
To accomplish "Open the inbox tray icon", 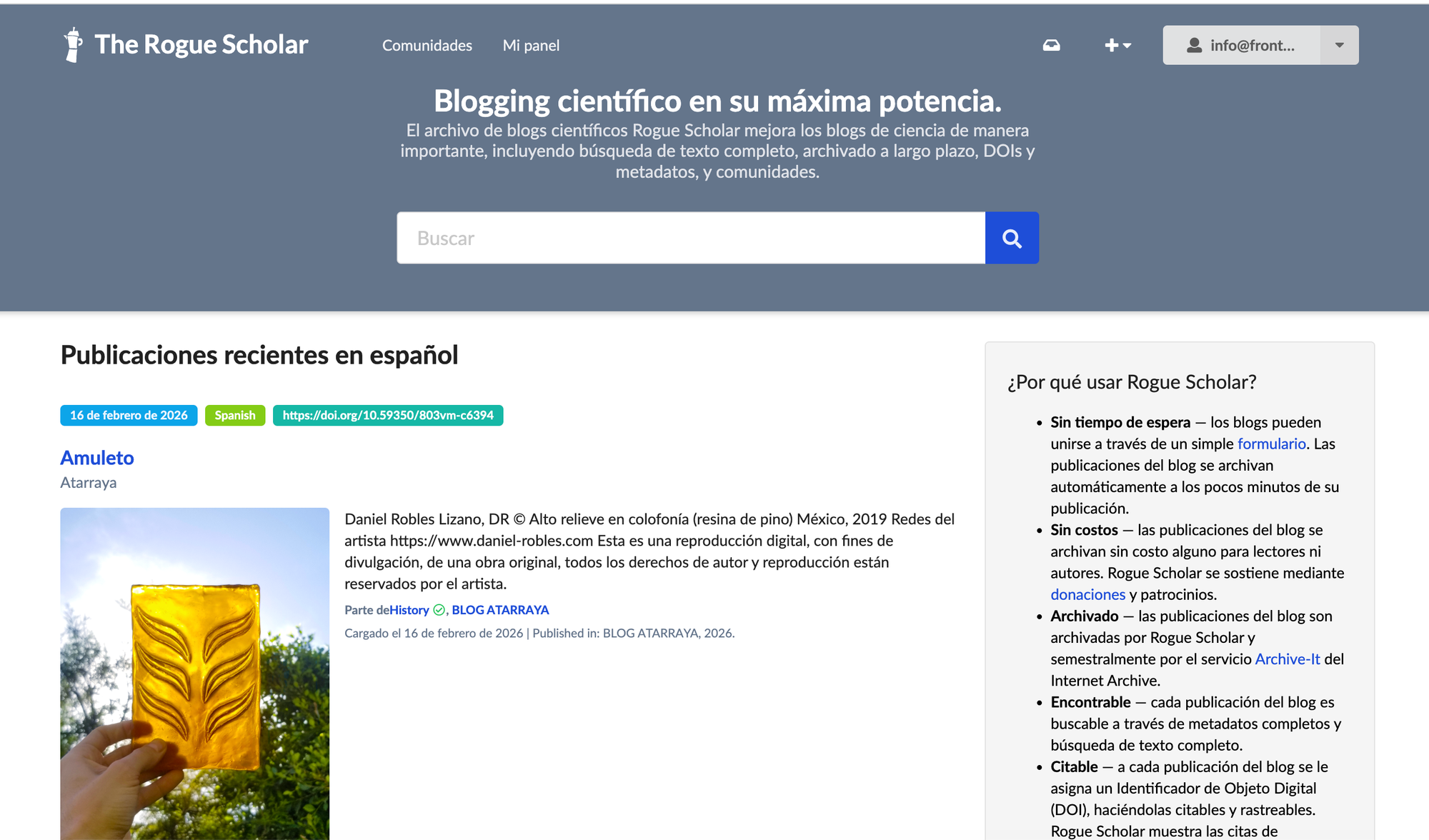I will coord(1051,45).
